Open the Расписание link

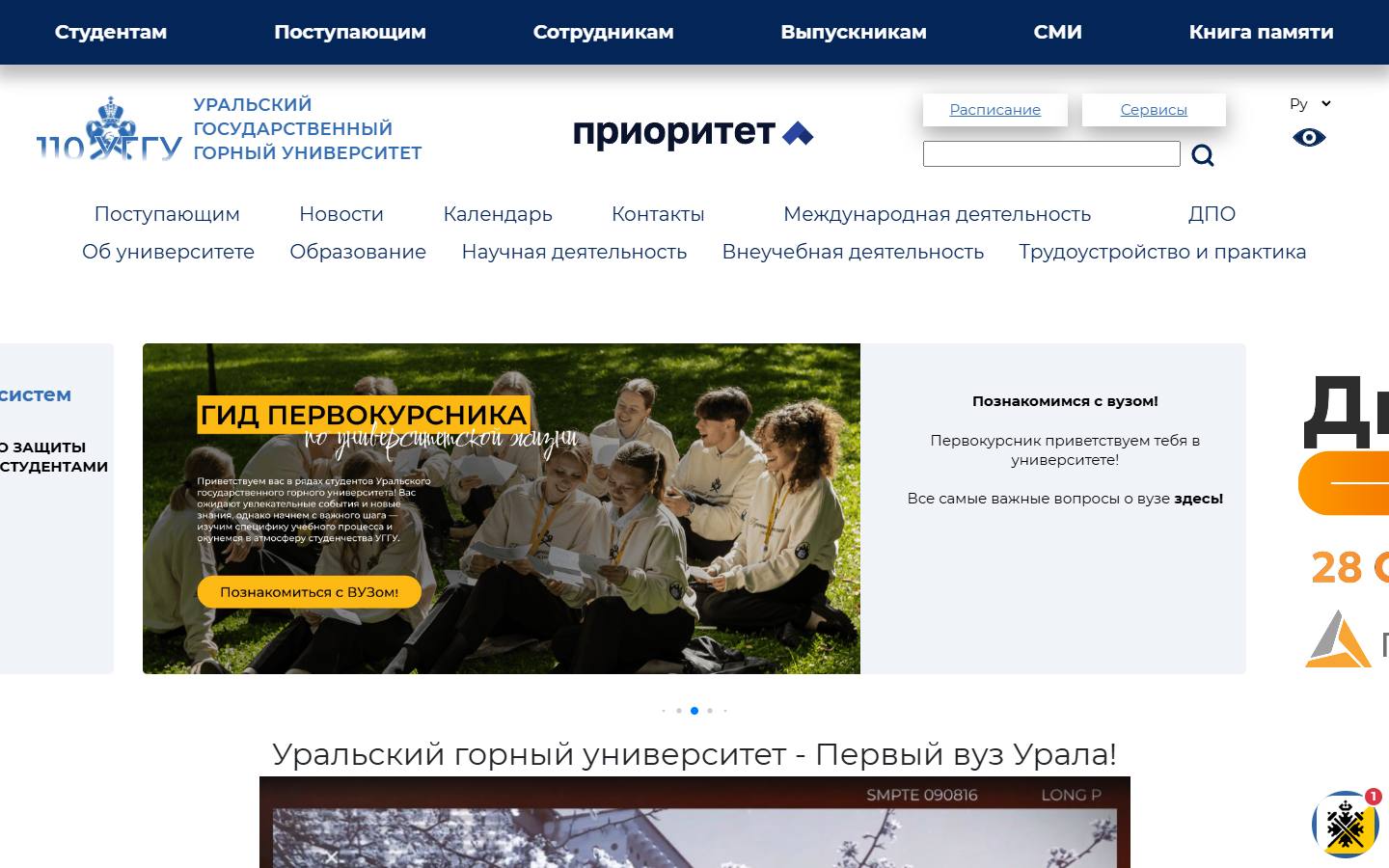pyautogui.click(x=995, y=110)
